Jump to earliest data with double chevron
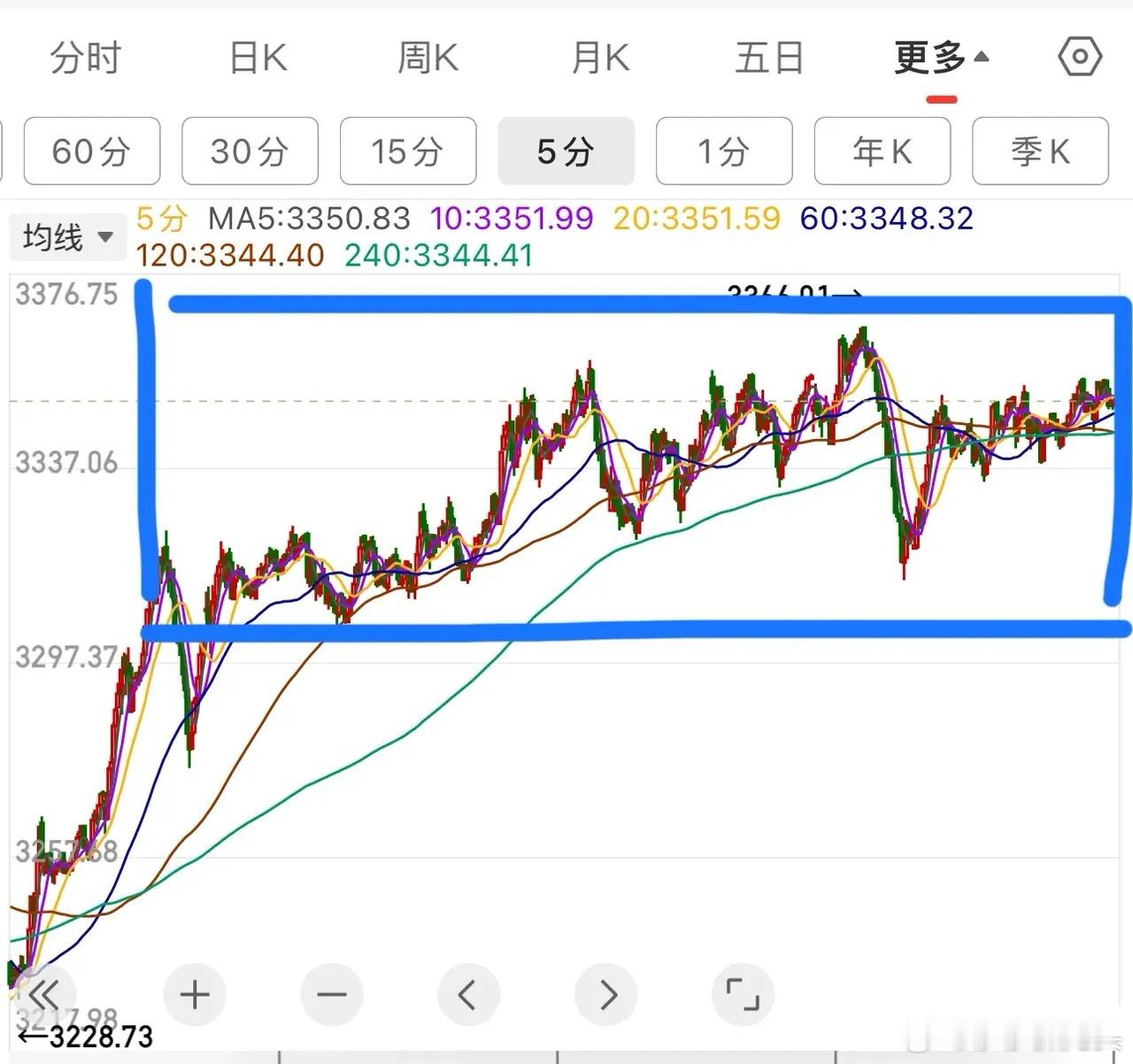1133x1064 pixels. pos(43,994)
